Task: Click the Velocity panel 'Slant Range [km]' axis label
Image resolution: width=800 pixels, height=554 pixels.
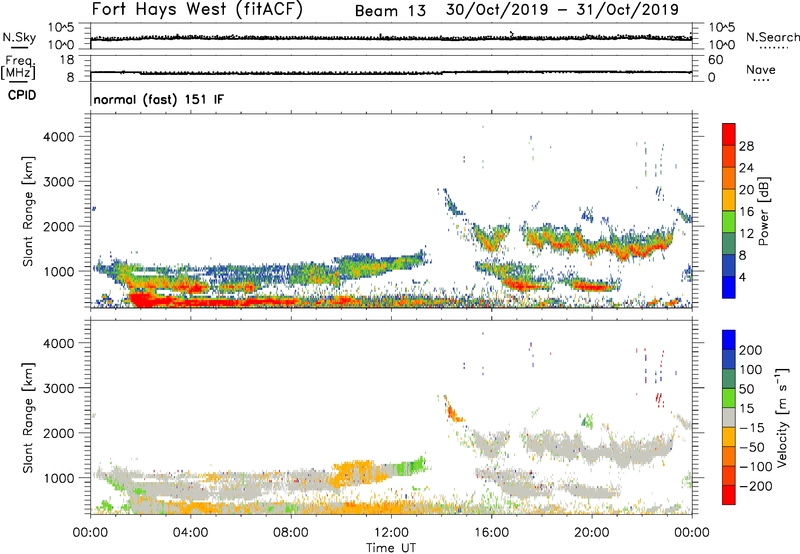Action: coord(28,417)
